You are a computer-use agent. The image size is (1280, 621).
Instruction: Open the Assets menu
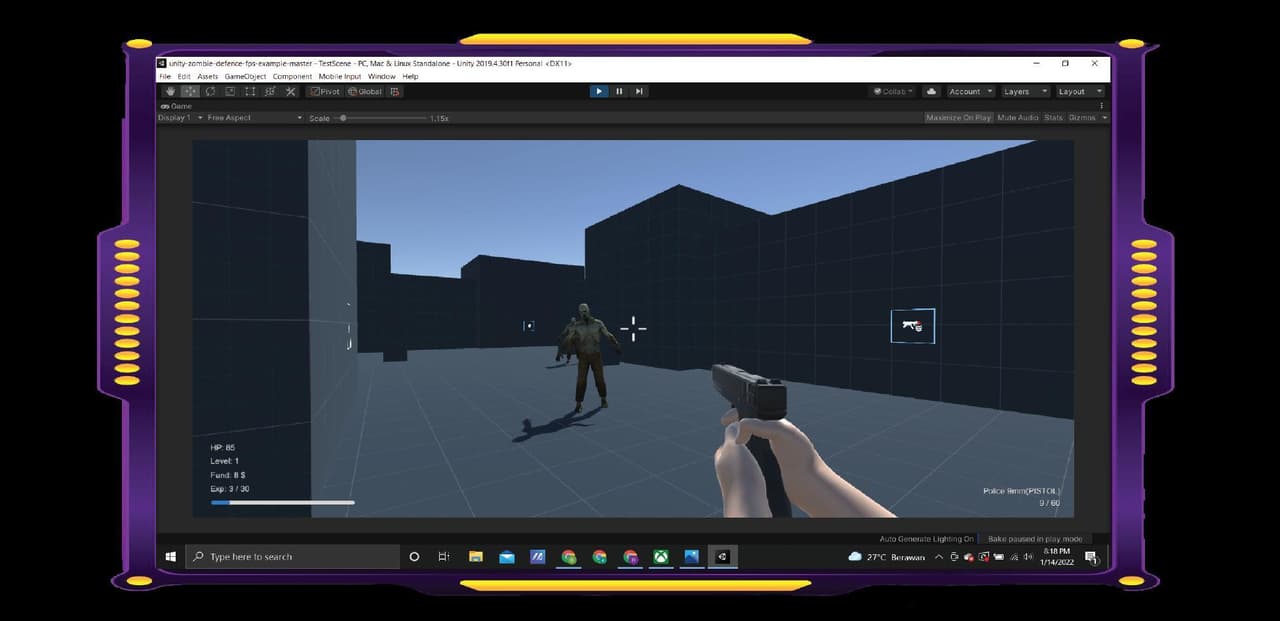coord(207,76)
